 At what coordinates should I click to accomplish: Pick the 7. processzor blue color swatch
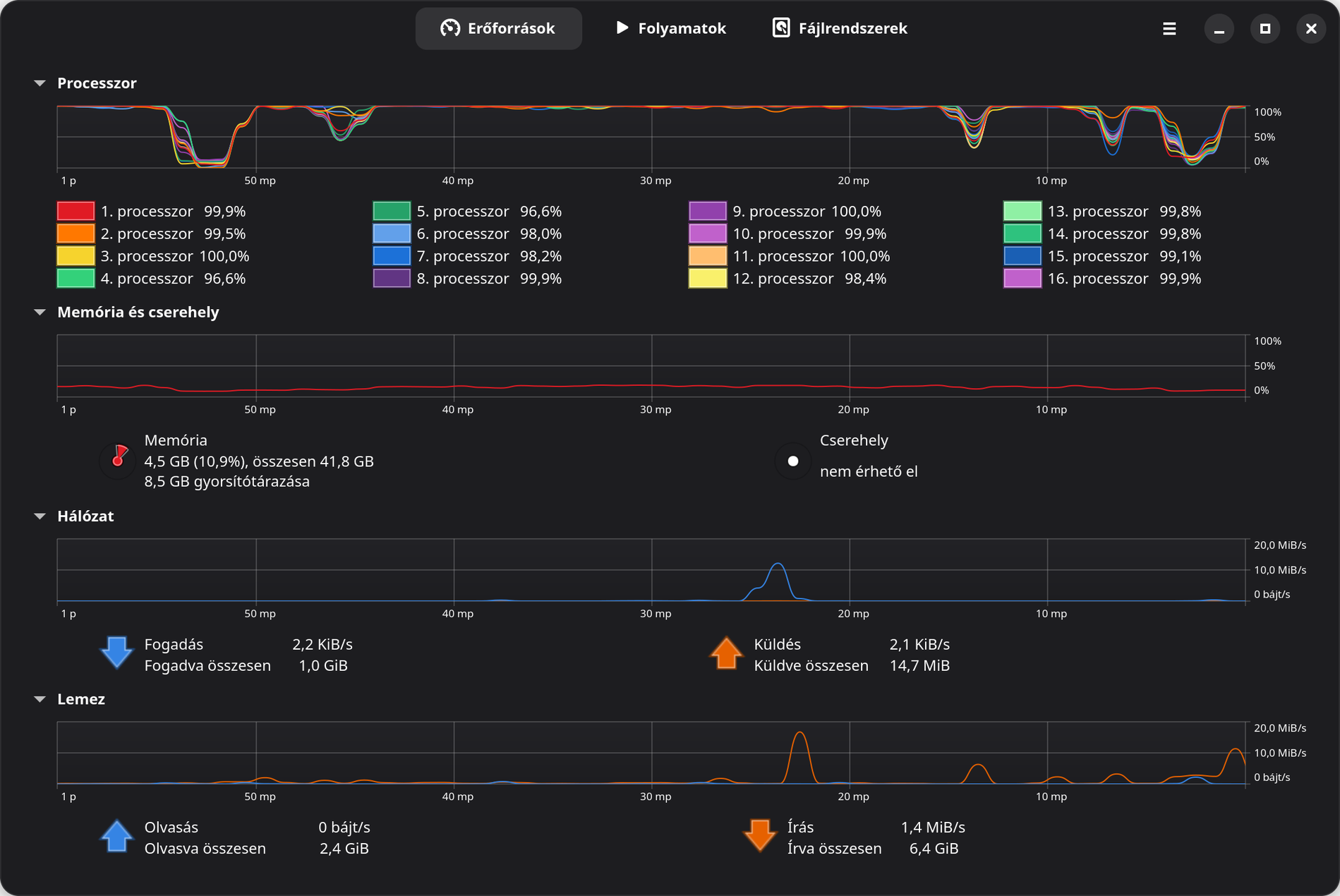click(392, 256)
